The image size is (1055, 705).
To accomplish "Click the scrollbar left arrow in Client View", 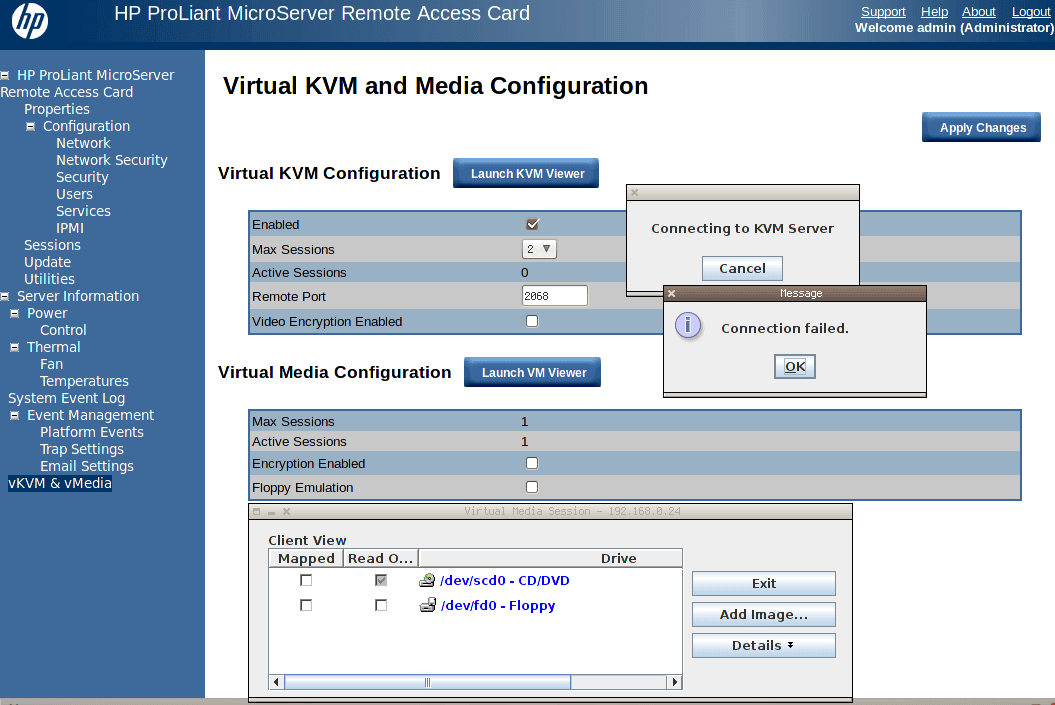I will click(276, 682).
